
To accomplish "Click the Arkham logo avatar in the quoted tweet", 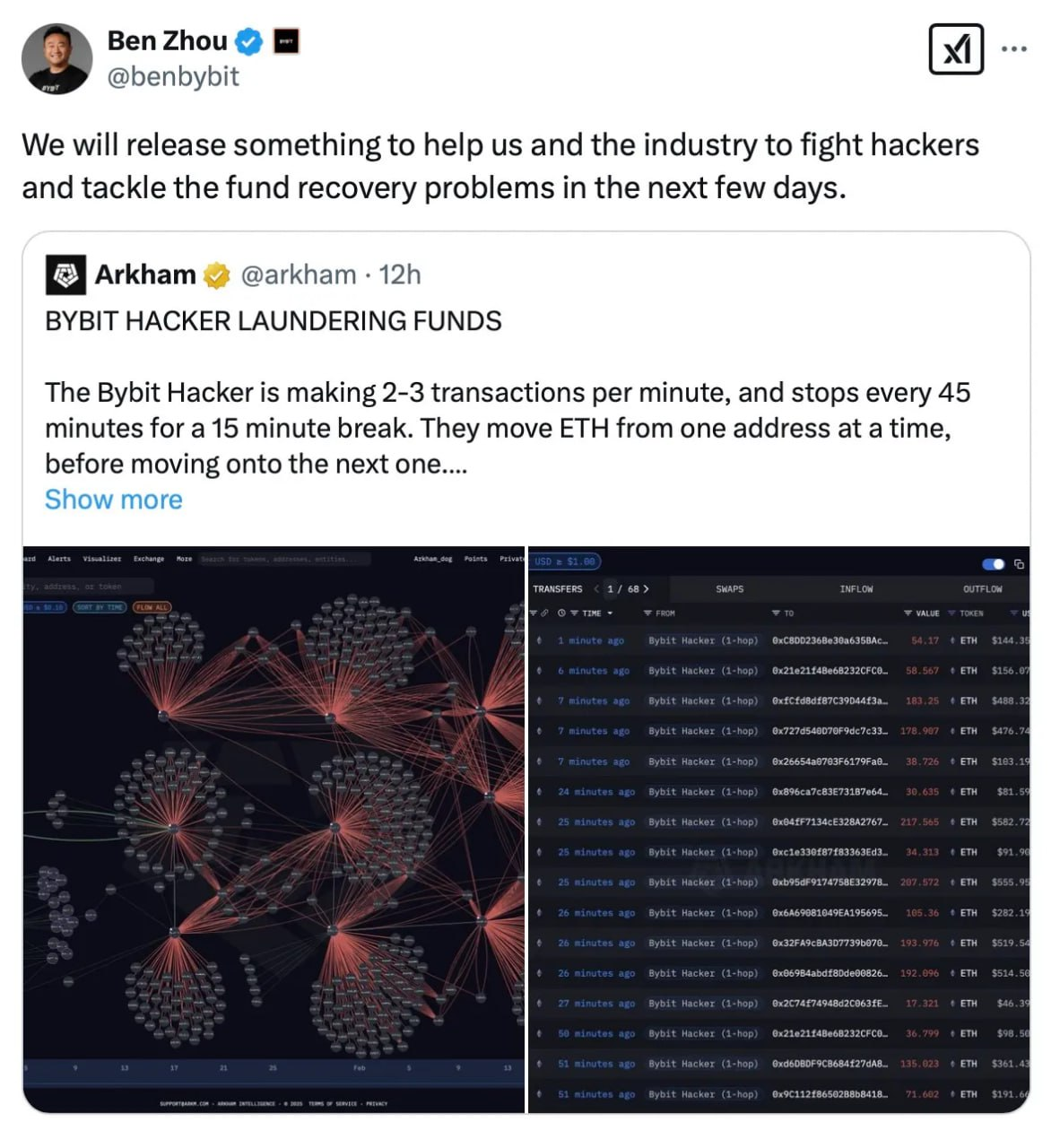I will pyautogui.click(x=64, y=275).
